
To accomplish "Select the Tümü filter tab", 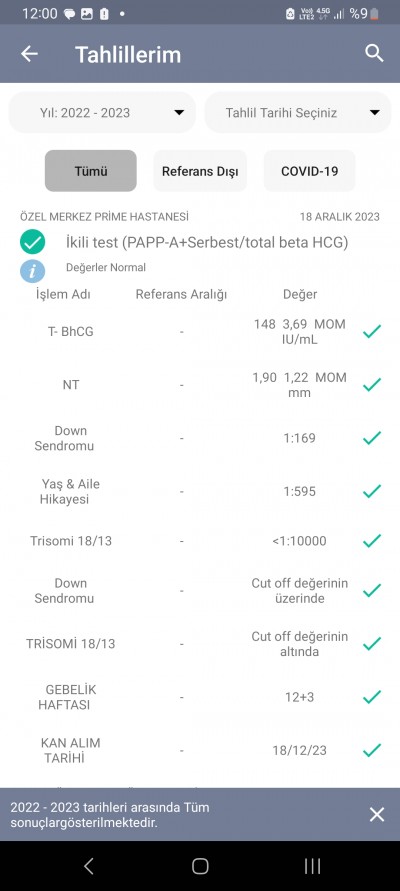I will (x=91, y=170).
